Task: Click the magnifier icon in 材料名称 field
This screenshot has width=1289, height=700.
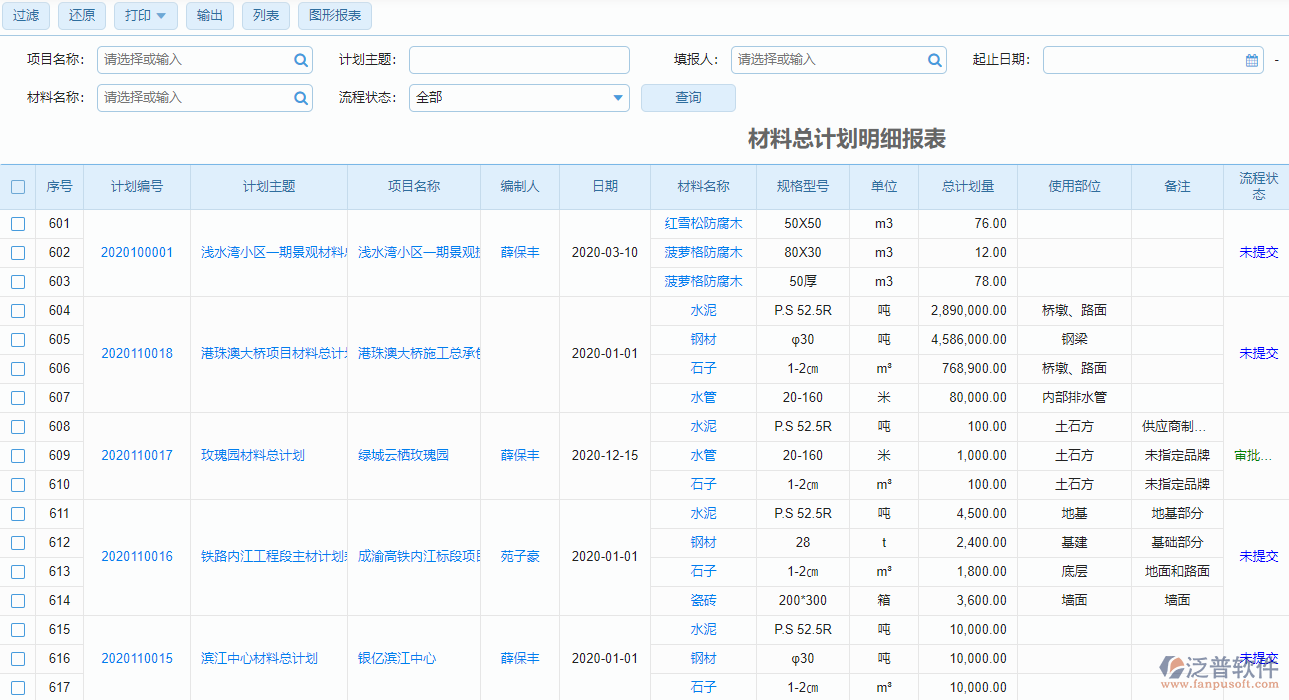Action: (300, 98)
